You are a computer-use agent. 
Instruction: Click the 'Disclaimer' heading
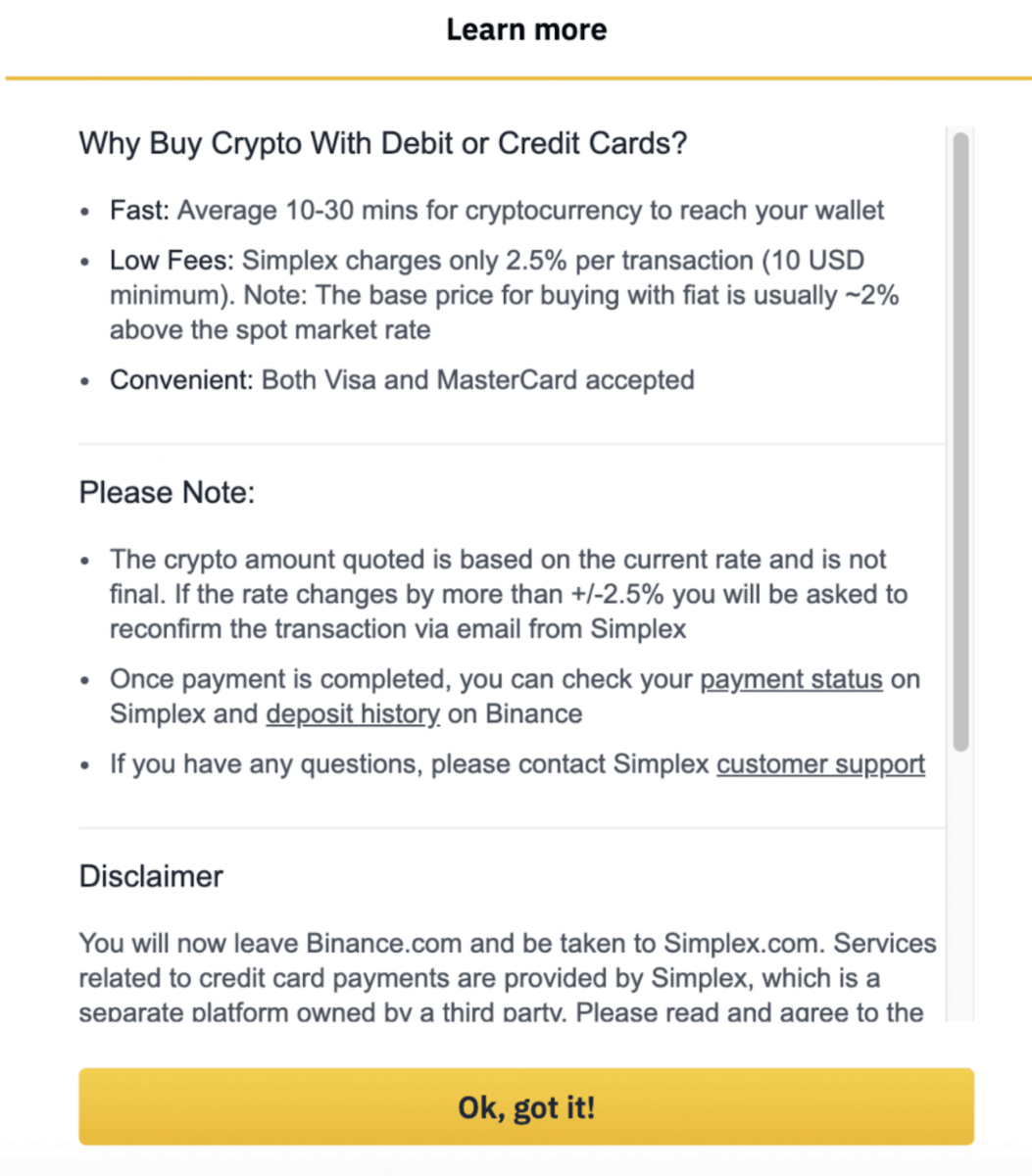151,876
